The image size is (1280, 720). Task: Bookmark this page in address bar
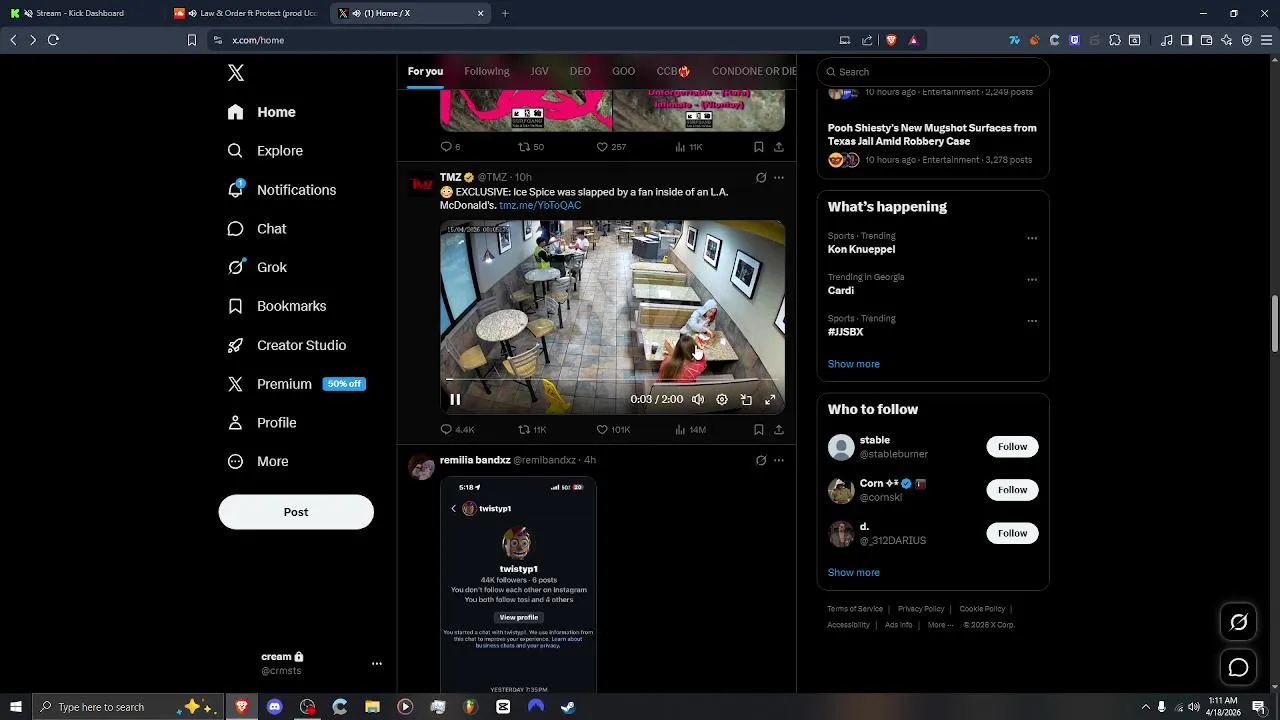(x=192, y=40)
